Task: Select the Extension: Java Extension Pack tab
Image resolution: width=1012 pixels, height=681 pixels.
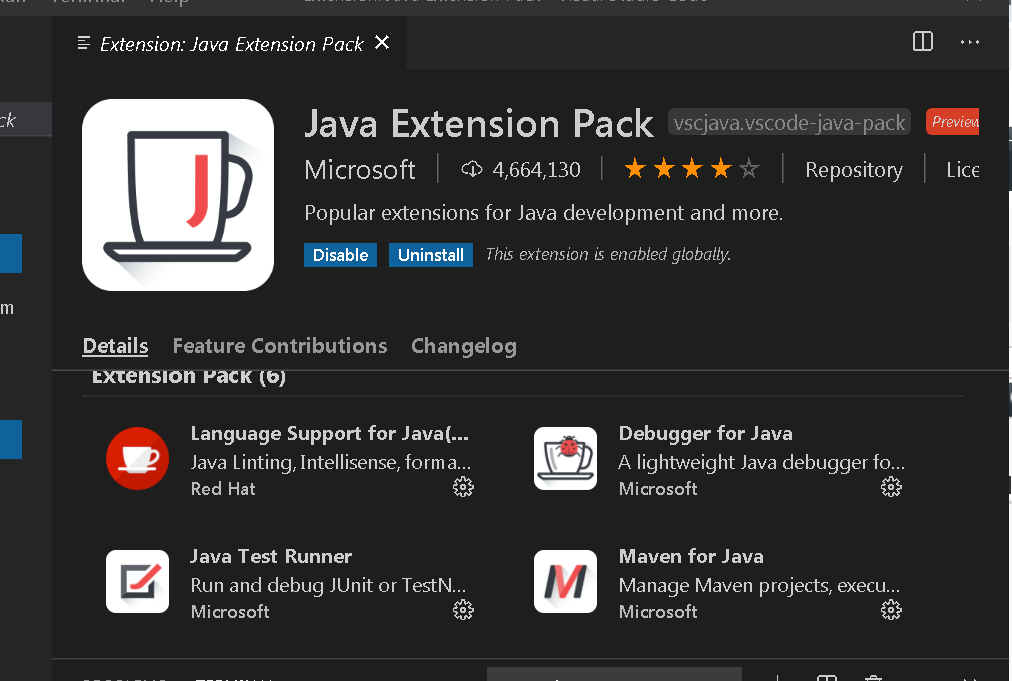Action: point(231,43)
